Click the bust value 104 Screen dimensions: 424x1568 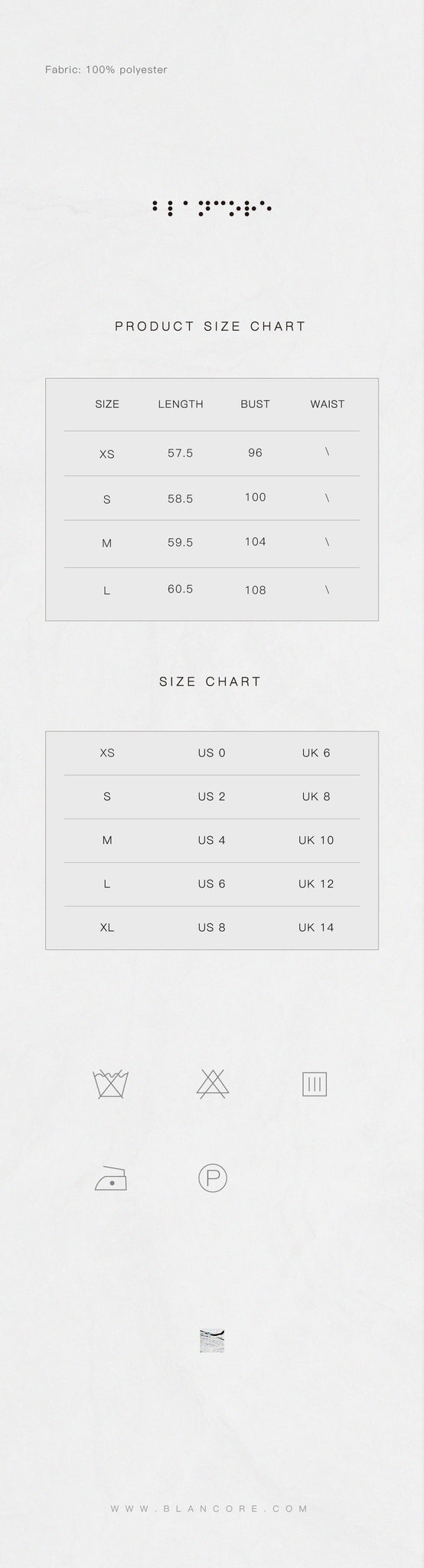point(256,542)
